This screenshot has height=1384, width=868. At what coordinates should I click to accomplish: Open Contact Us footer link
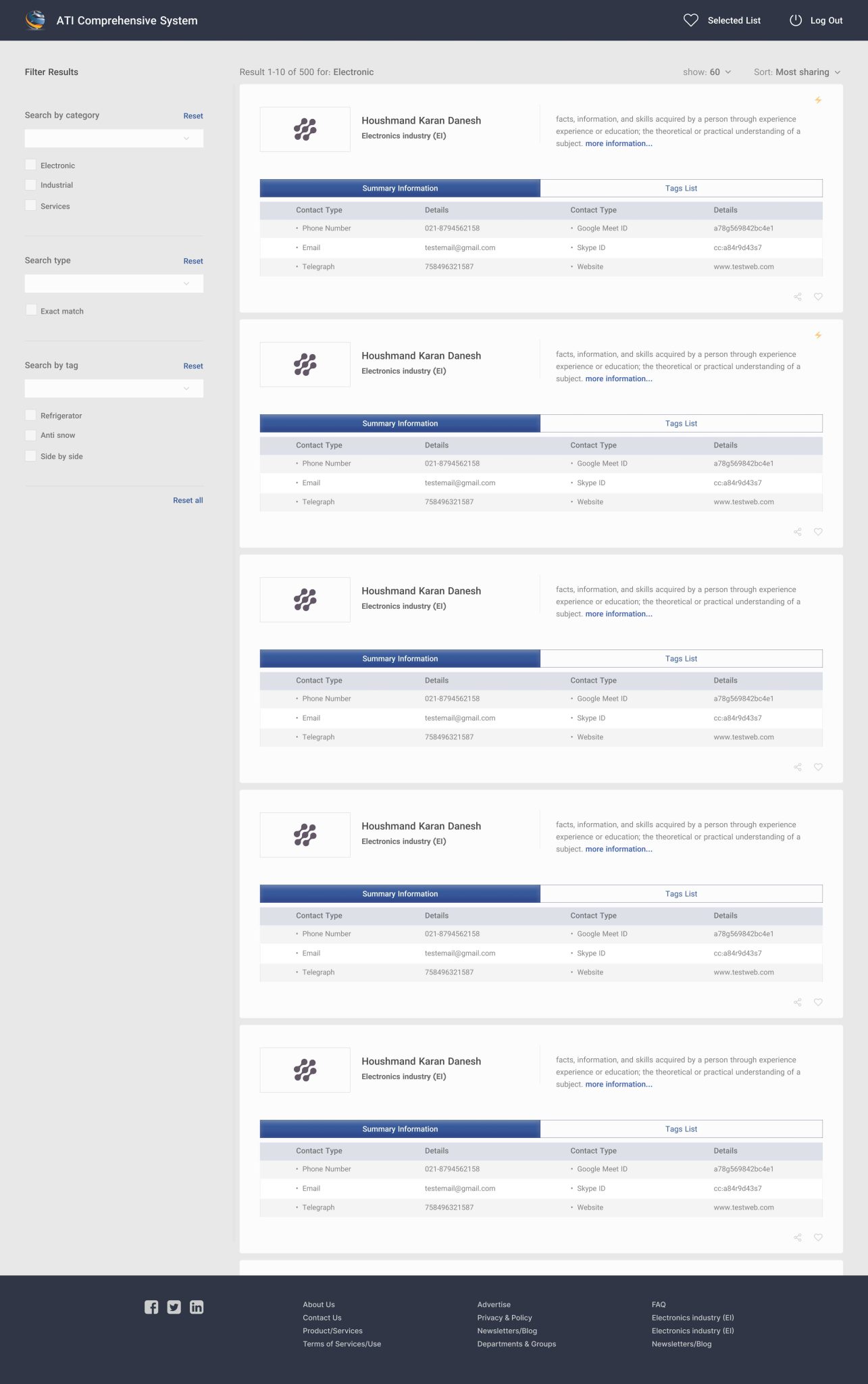pos(322,1318)
